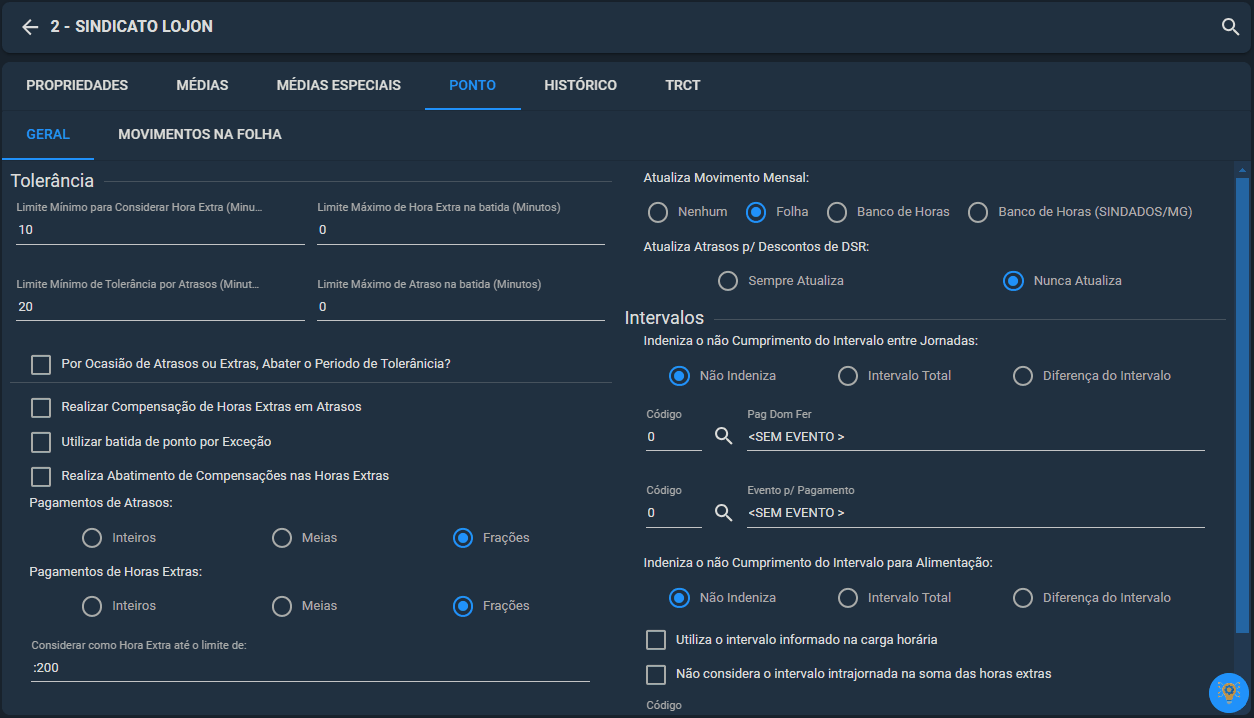
Task: Toggle Utilizar batida de ponto por Exceção
Action: 41,441
